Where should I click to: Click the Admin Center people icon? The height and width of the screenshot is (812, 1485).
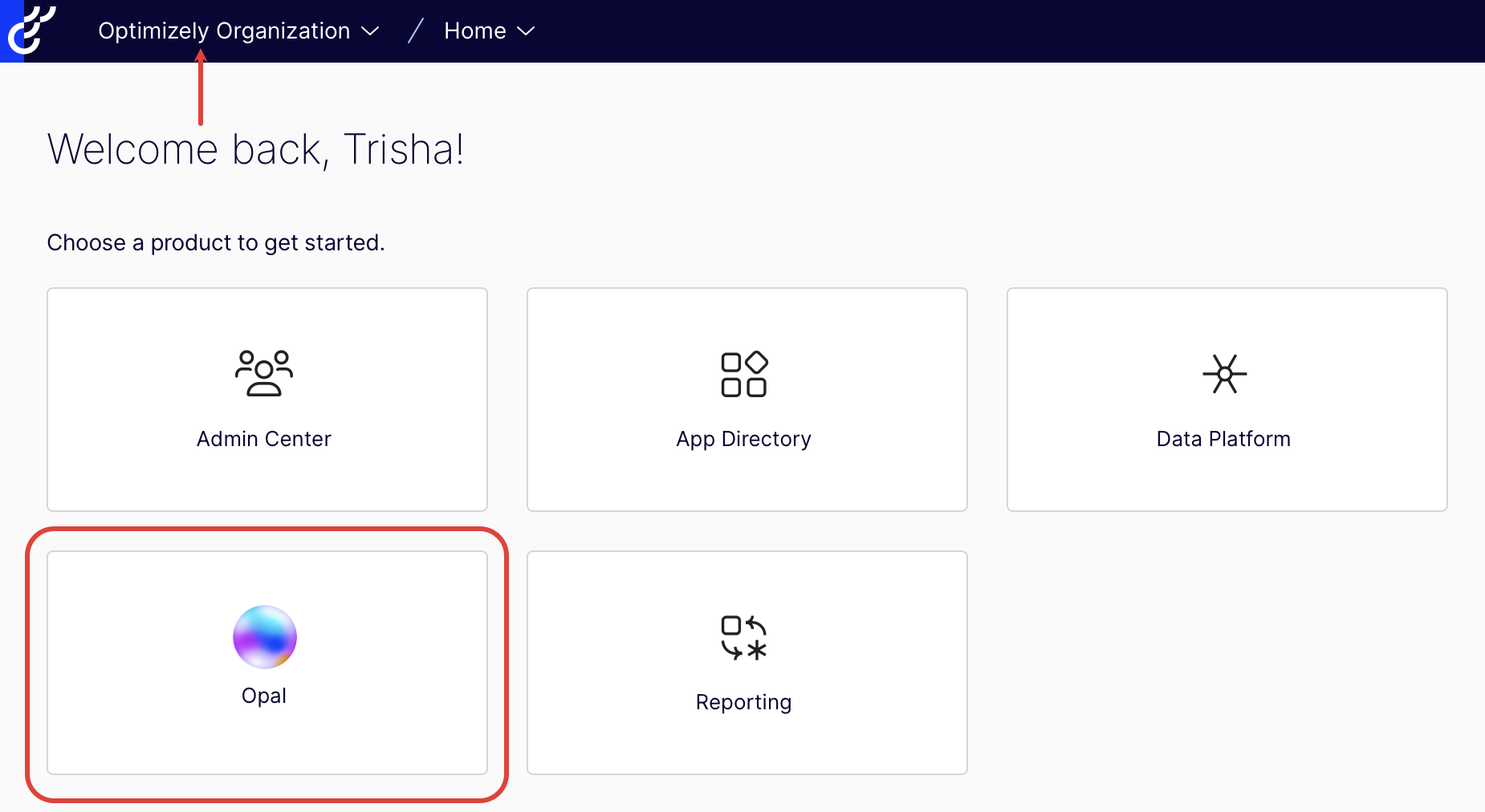tap(264, 372)
